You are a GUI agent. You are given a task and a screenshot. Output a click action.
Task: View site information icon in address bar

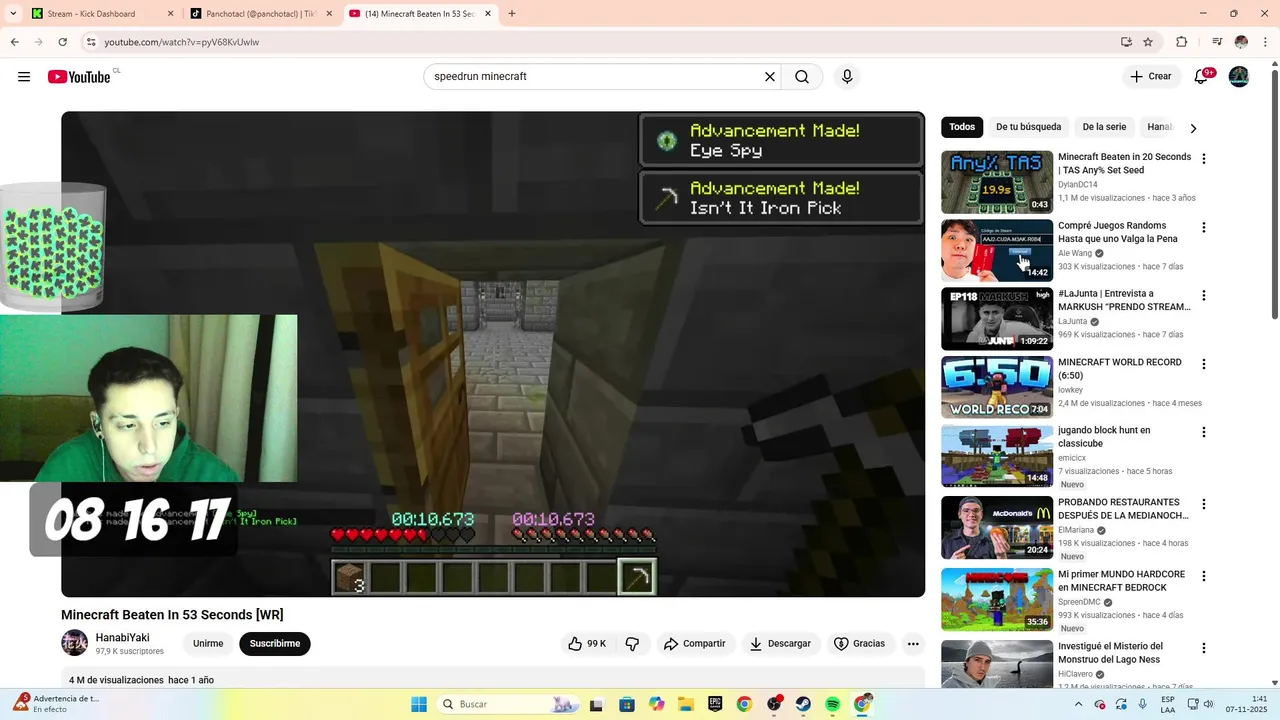[x=91, y=42]
